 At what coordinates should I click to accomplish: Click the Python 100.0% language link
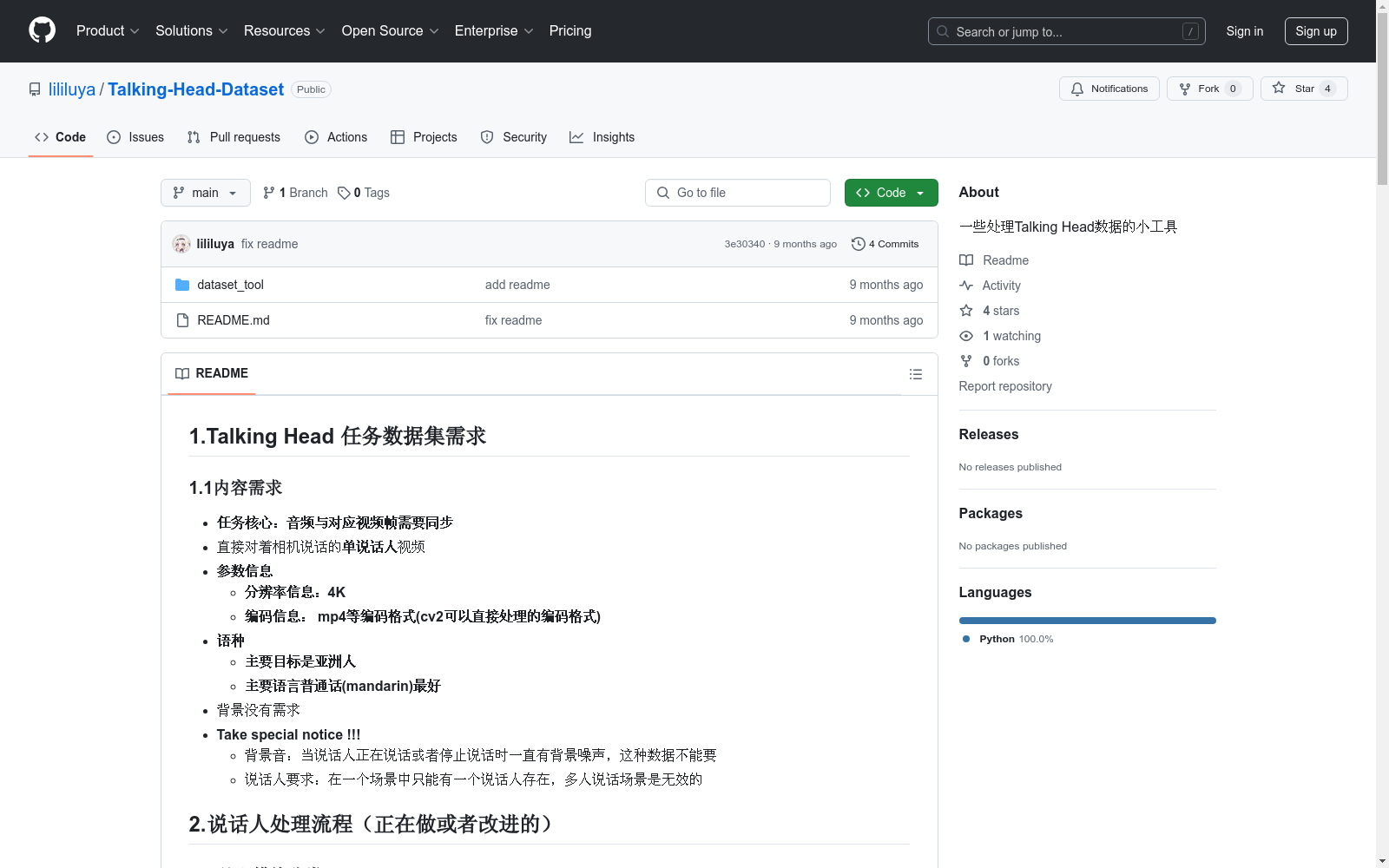1008,639
